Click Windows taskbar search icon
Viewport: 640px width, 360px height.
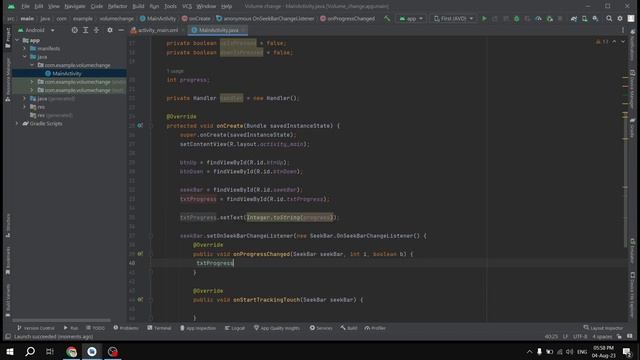click(30, 351)
